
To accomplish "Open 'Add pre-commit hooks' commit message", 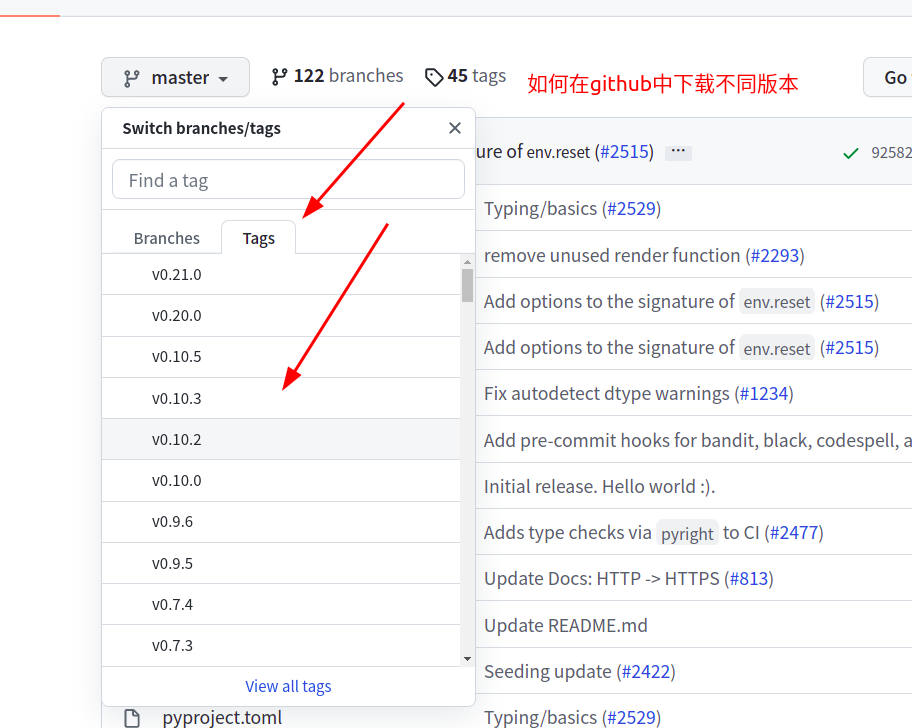I will pyautogui.click(x=697, y=440).
